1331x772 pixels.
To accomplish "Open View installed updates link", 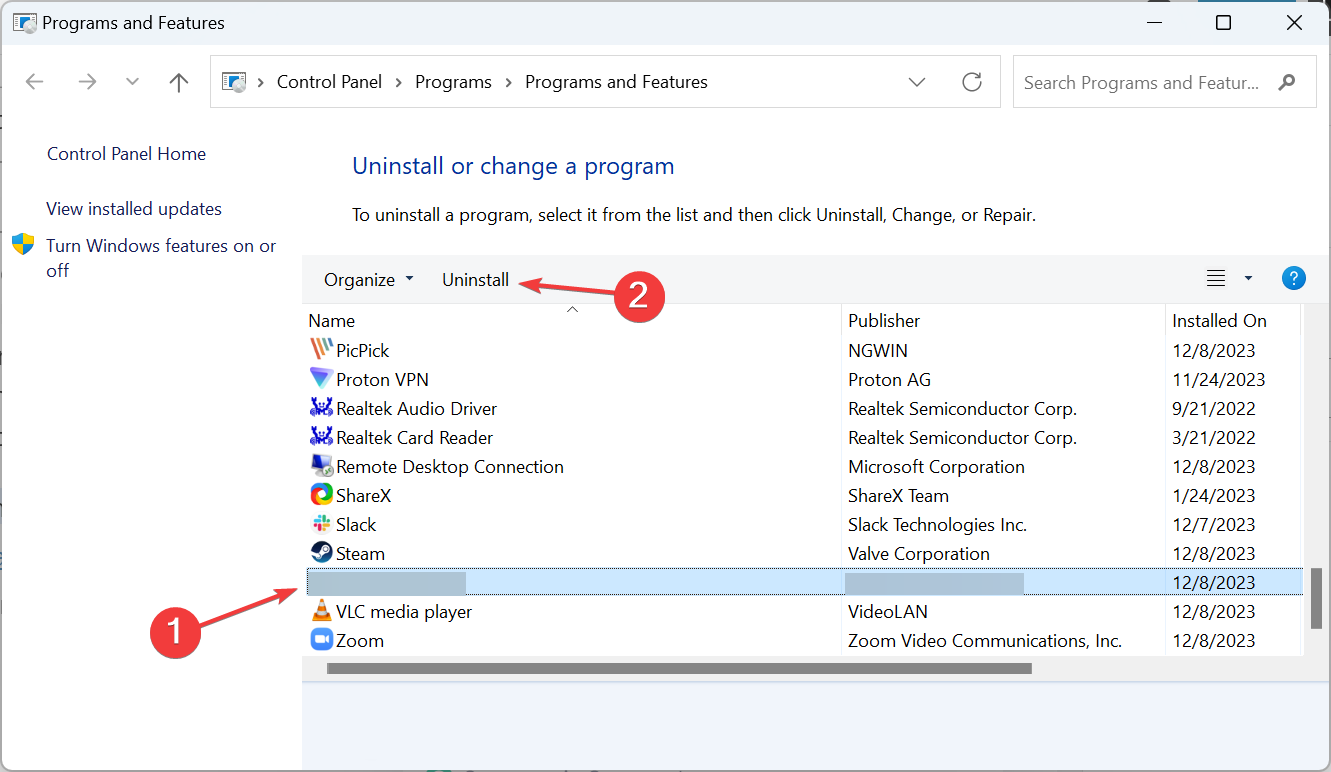I will pos(134,208).
